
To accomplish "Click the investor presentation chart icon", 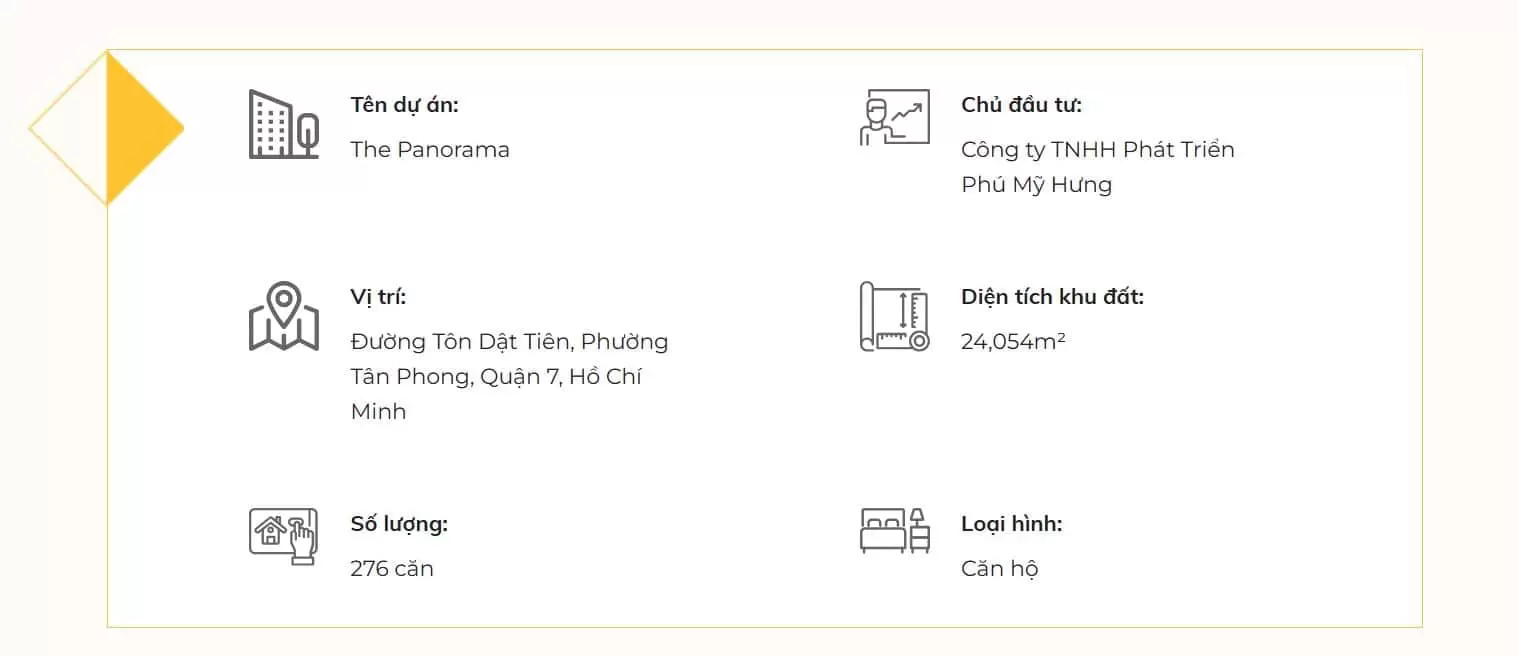I will click(x=894, y=118).
